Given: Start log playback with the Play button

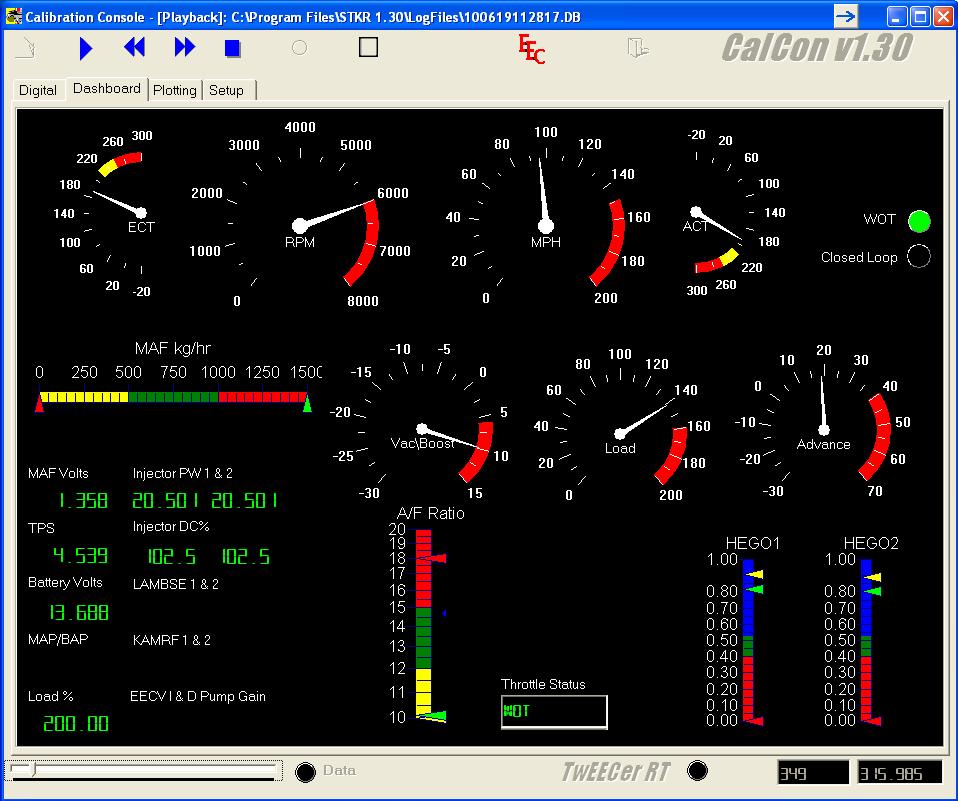Looking at the screenshot, I should (86, 48).
